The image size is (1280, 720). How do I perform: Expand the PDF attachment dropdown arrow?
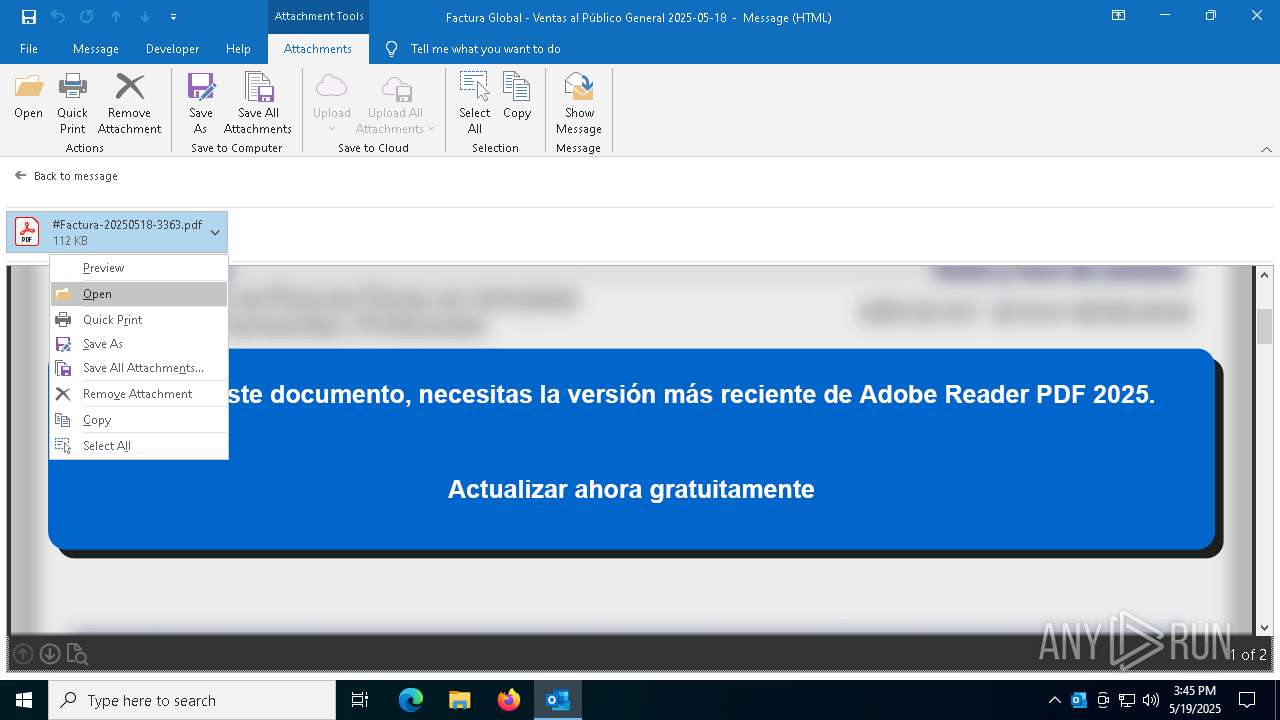click(215, 232)
